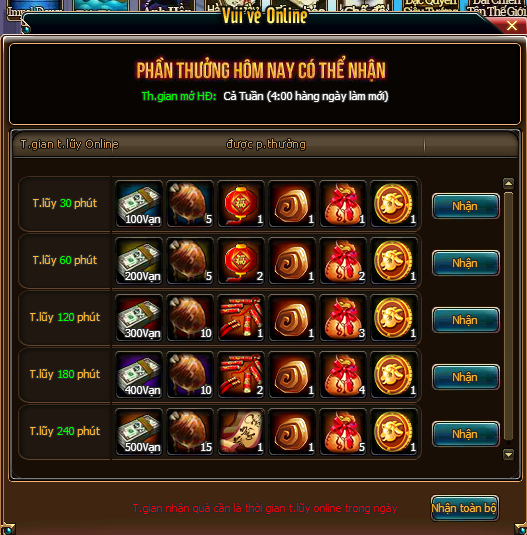Select the red gift bag showing 3
Screen dimensions: 527x535
point(343,318)
